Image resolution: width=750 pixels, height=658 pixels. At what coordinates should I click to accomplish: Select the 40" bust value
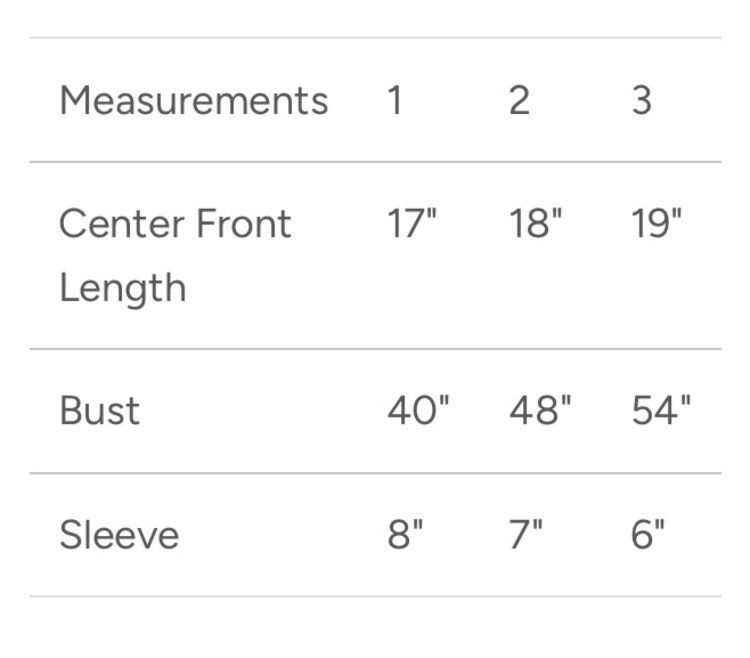(418, 411)
